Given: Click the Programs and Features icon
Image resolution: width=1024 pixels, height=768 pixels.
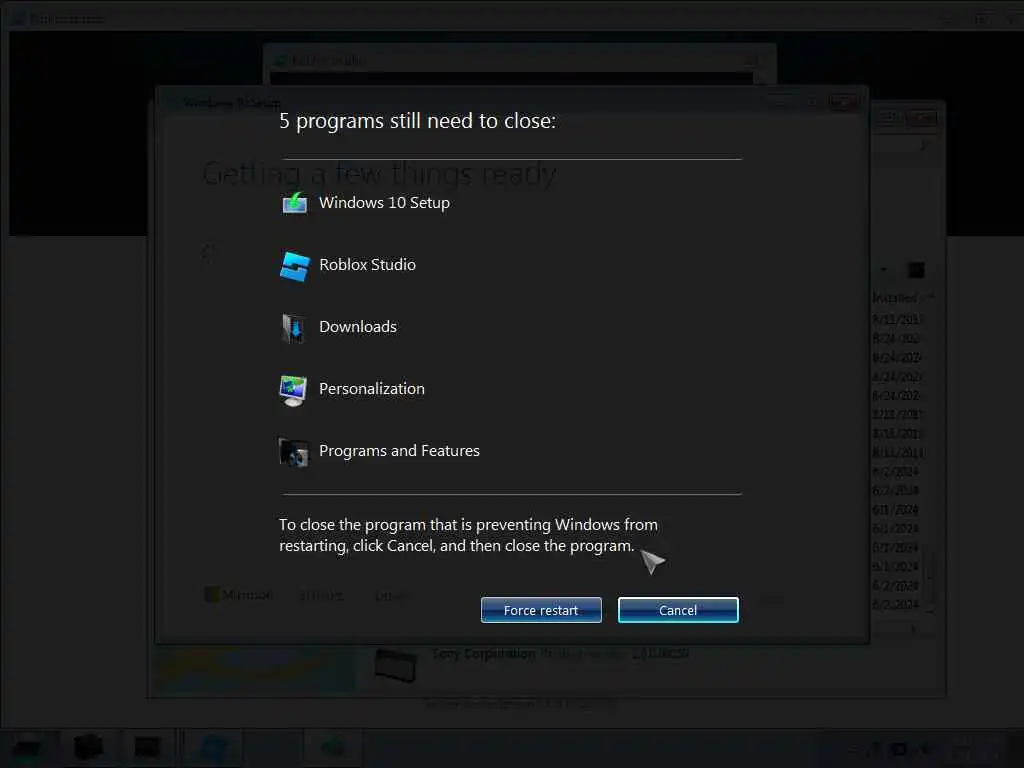Looking at the screenshot, I should click(294, 452).
